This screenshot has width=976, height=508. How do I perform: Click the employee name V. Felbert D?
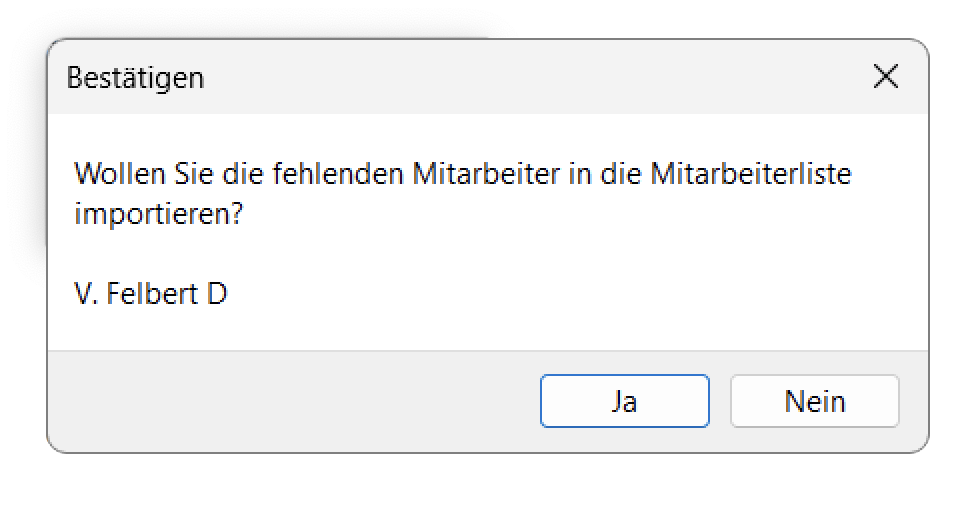click(x=151, y=294)
